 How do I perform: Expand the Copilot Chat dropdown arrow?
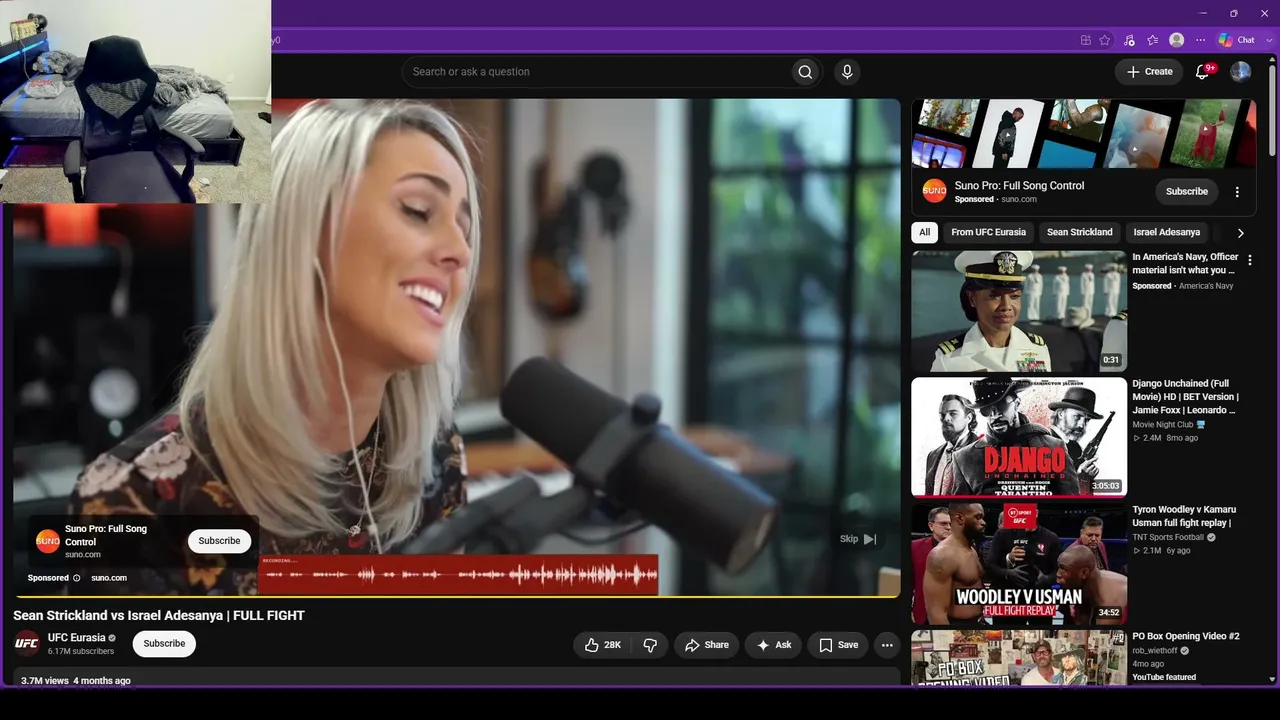(x=1267, y=40)
